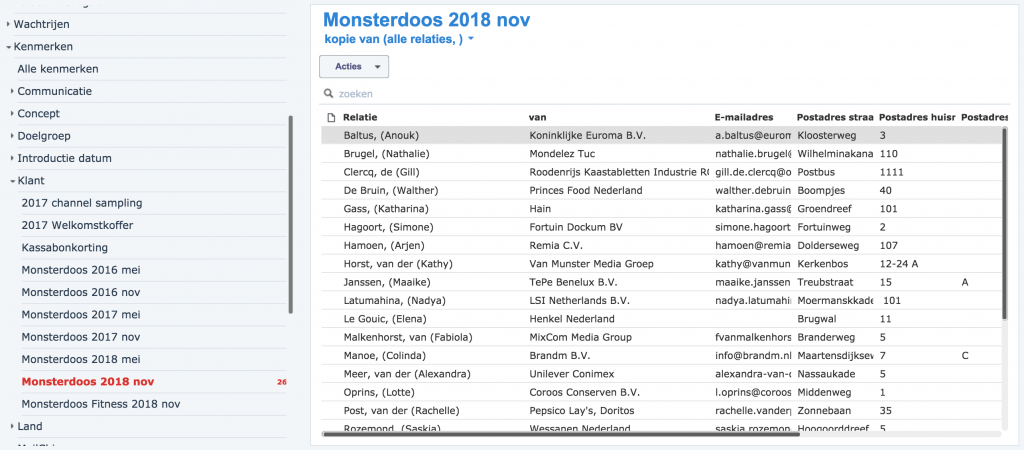
Task: Select 'Alle kenmerken' in the sidebar
Action: (x=57, y=69)
